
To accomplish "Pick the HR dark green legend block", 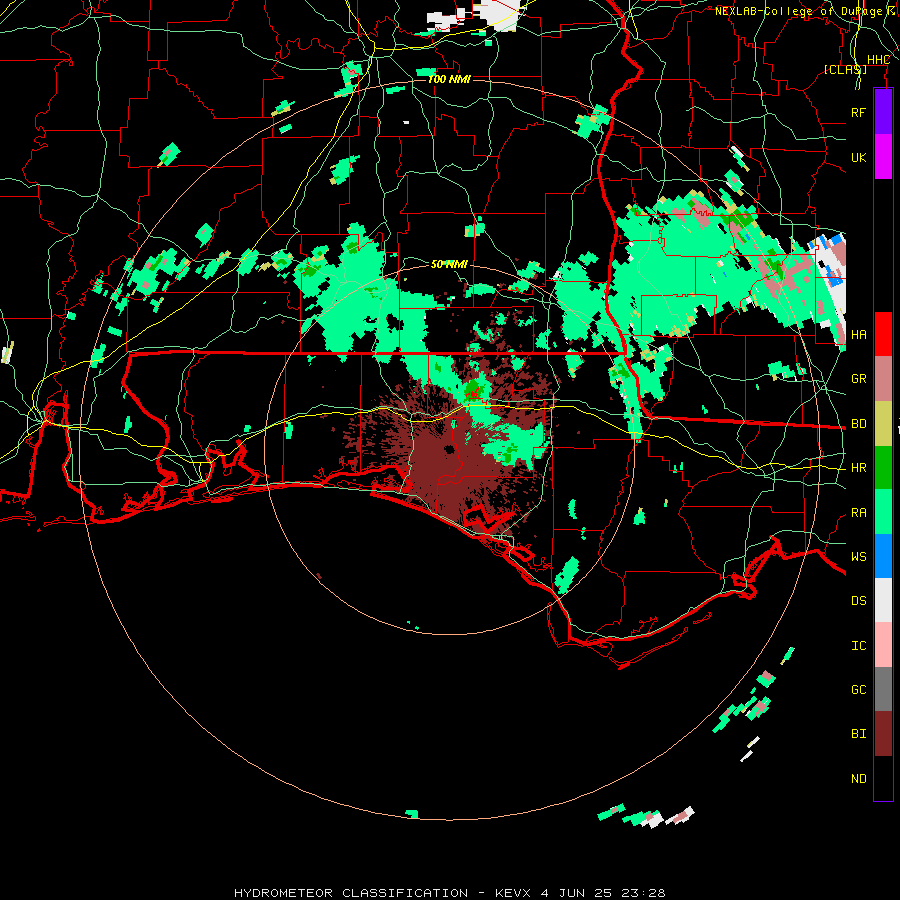I will click(x=883, y=468).
